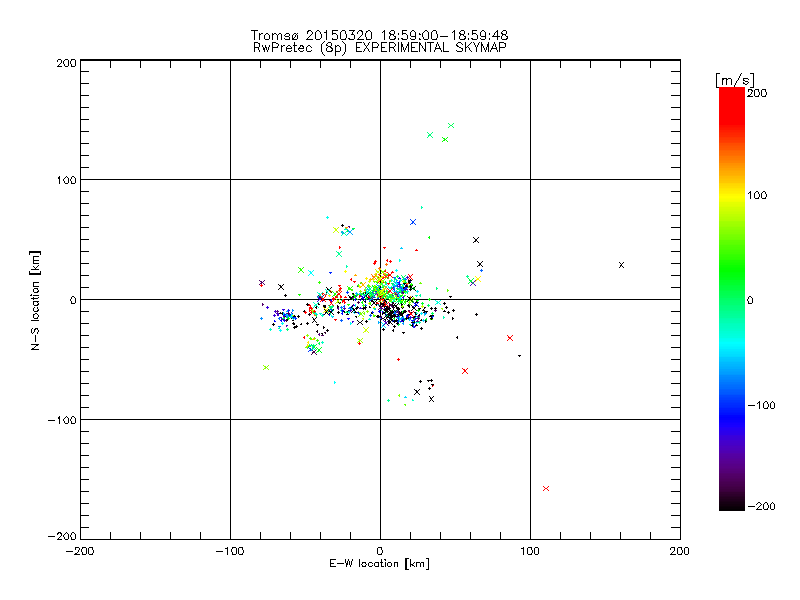
Task: Click the "E-W location [km]" axis label
Action: coord(379,564)
